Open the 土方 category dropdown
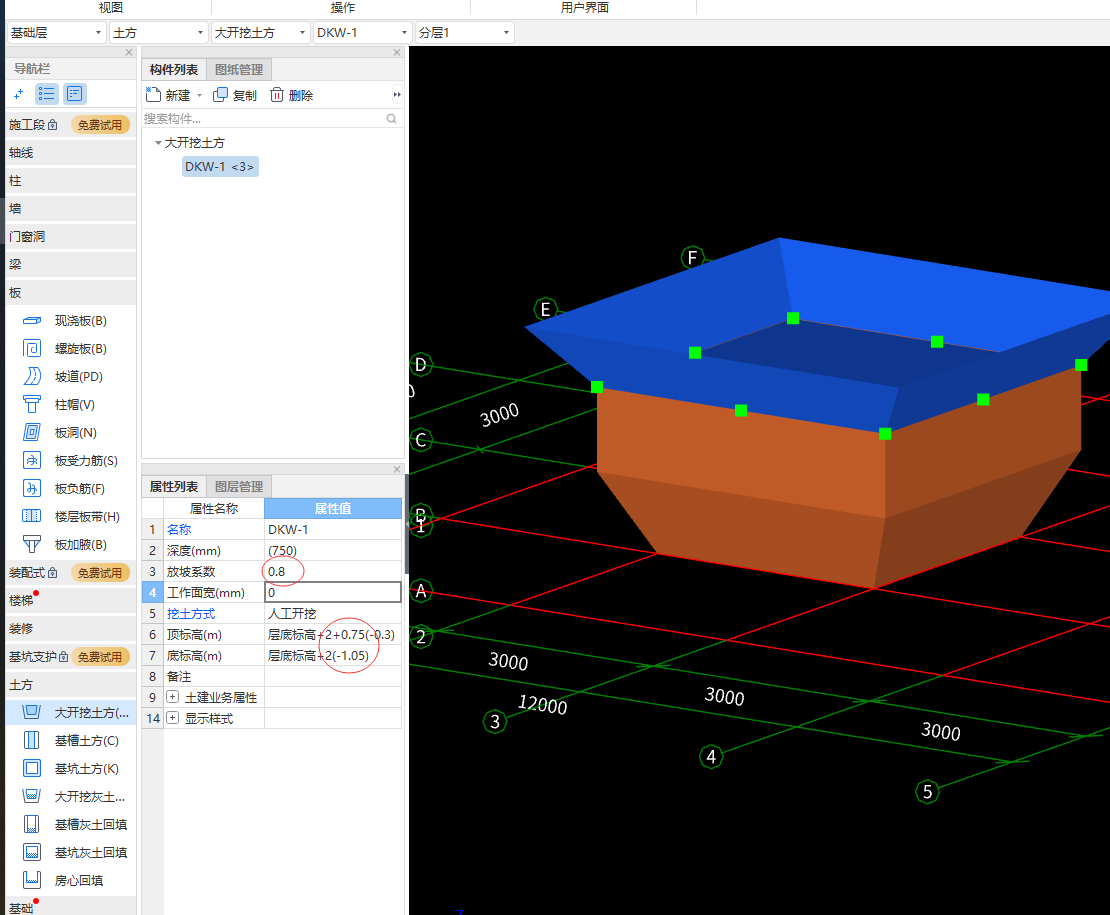The image size is (1110, 915). (158, 33)
